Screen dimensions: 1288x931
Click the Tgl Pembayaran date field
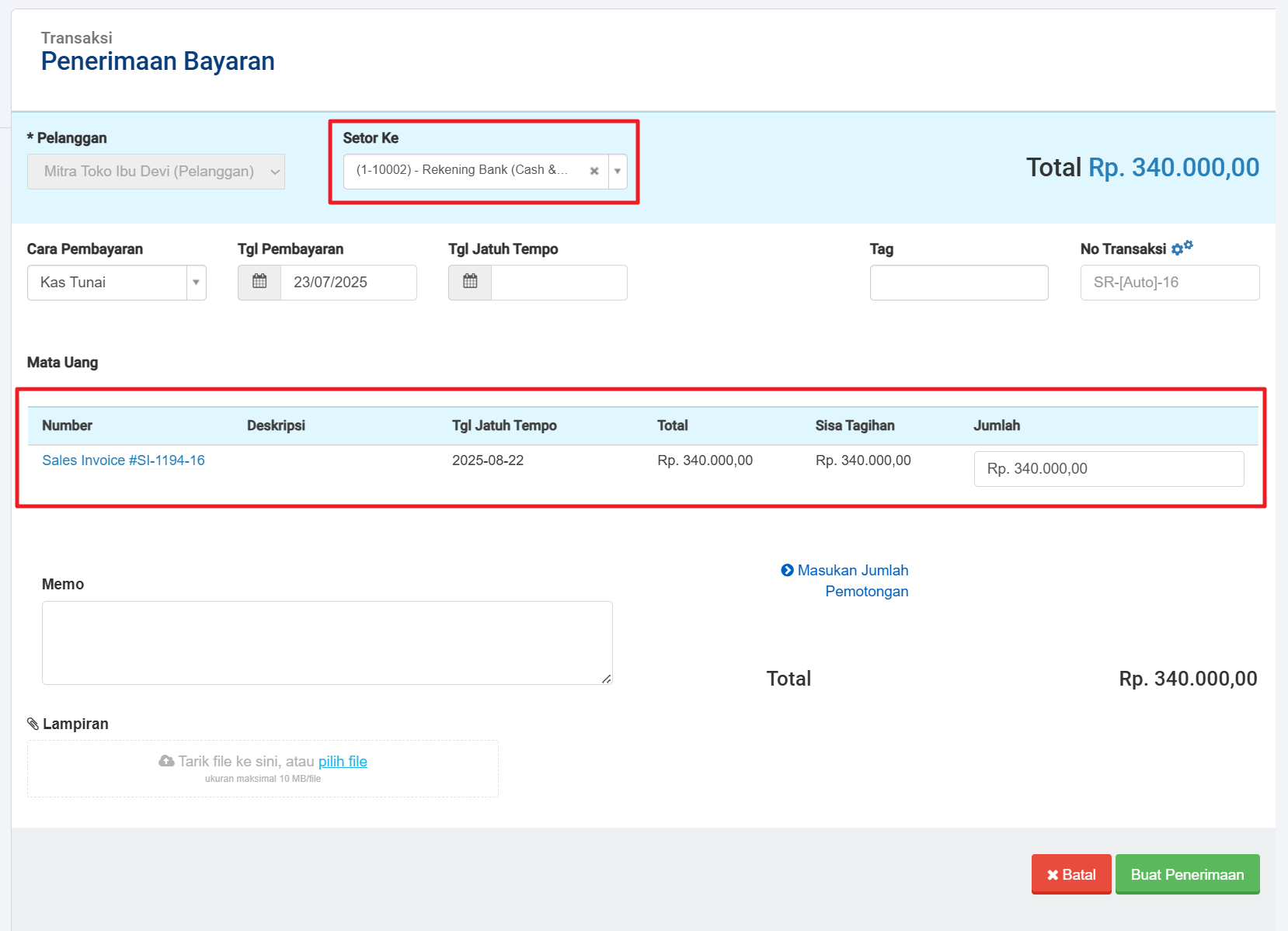click(x=348, y=283)
